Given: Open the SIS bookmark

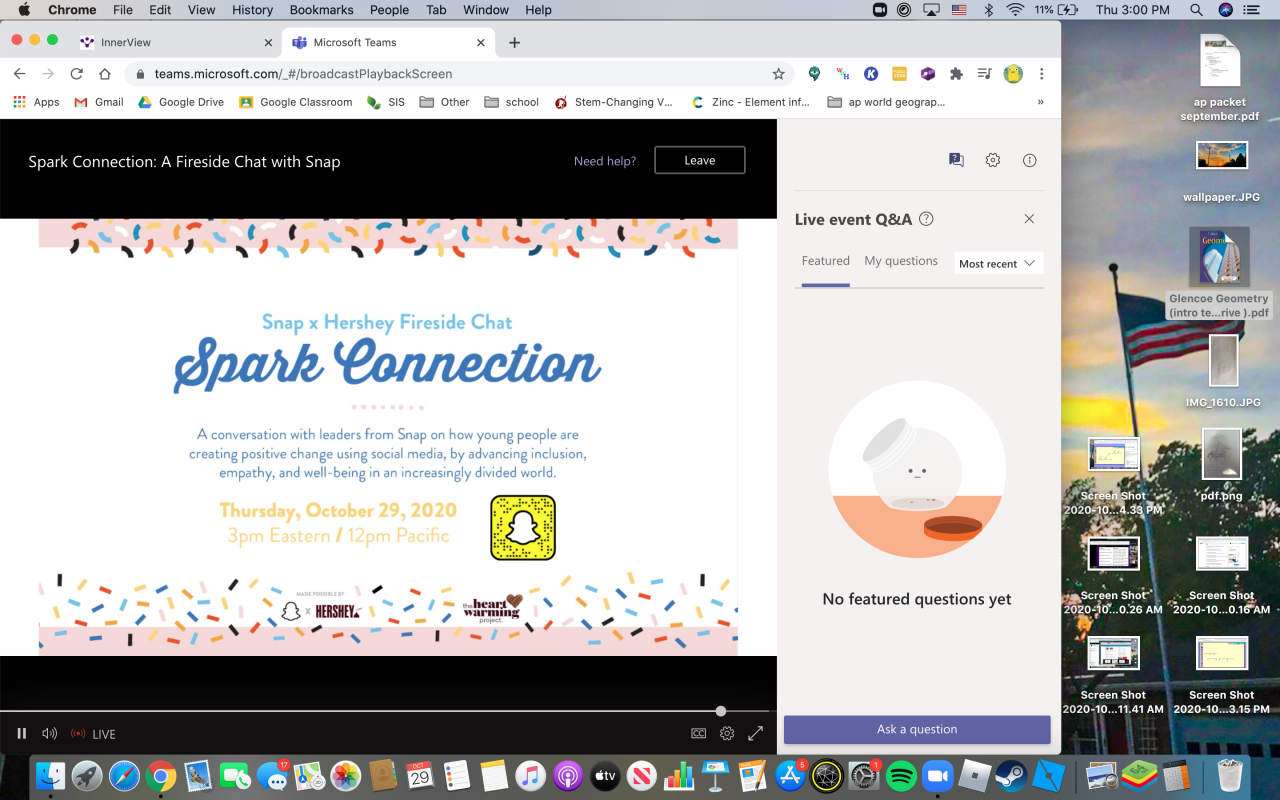Looking at the screenshot, I should coord(386,102).
